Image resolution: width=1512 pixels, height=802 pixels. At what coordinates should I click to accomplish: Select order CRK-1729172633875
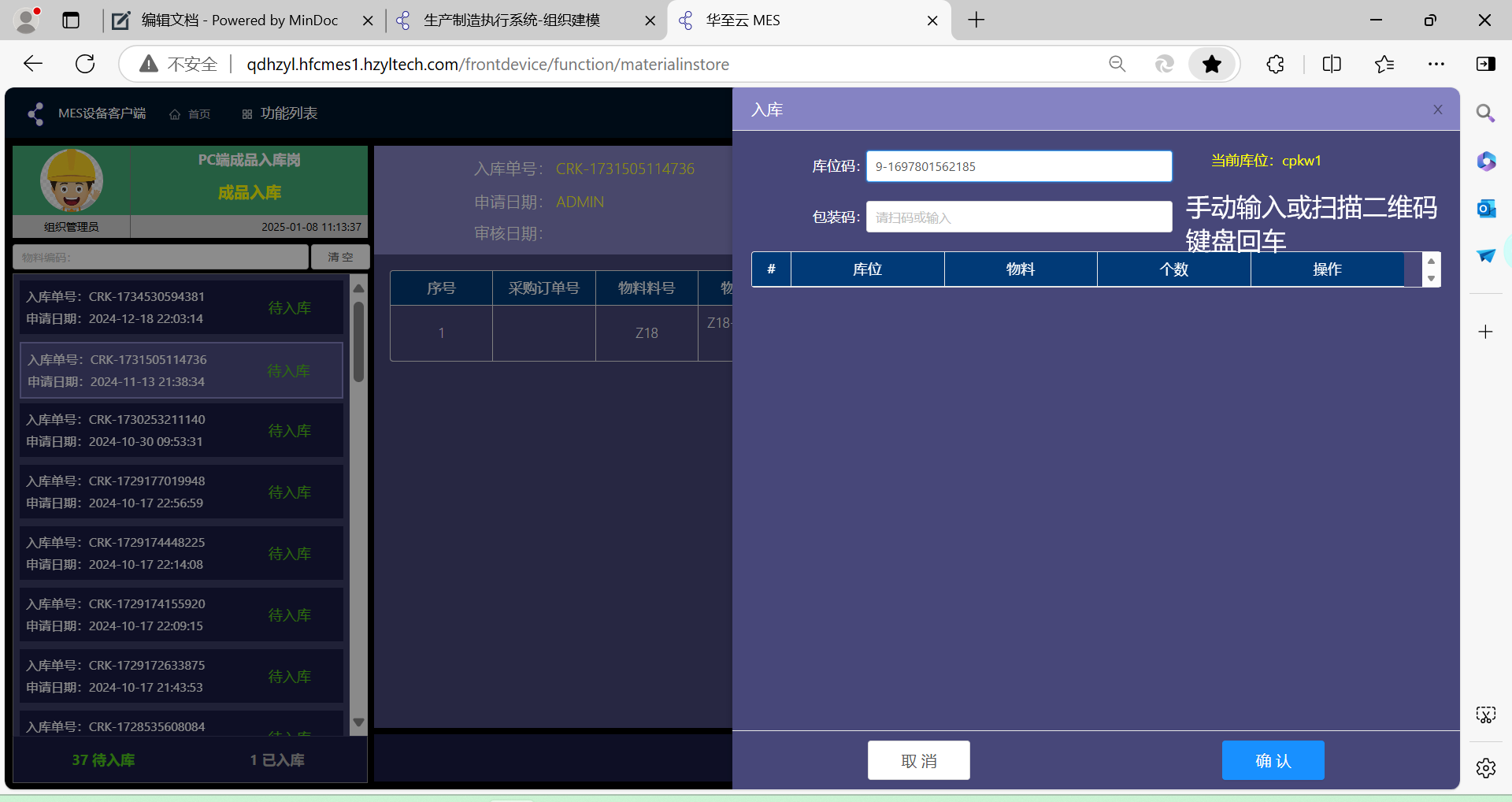pyautogui.click(x=181, y=676)
